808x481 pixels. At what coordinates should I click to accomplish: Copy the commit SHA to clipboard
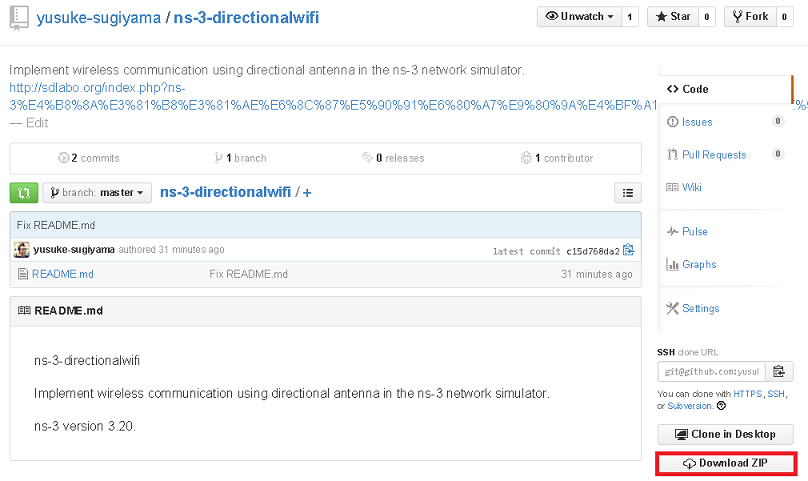click(x=628, y=250)
